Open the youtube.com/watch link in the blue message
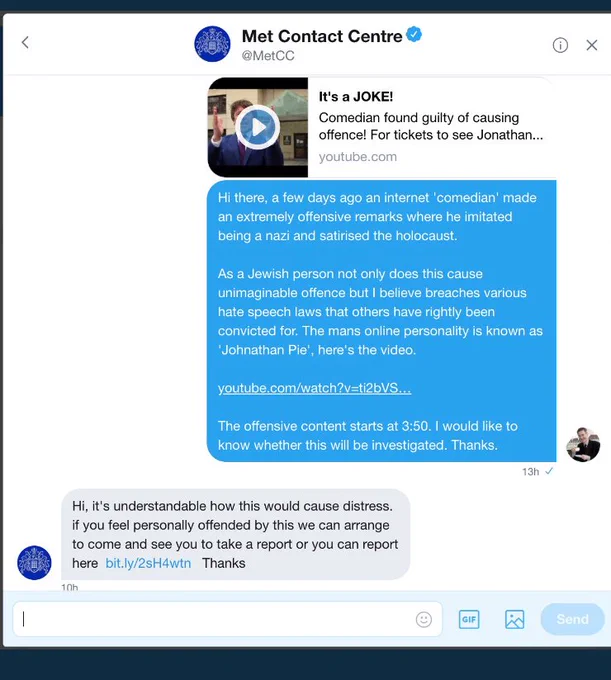Screen dimensions: 611x680 coord(314,388)
